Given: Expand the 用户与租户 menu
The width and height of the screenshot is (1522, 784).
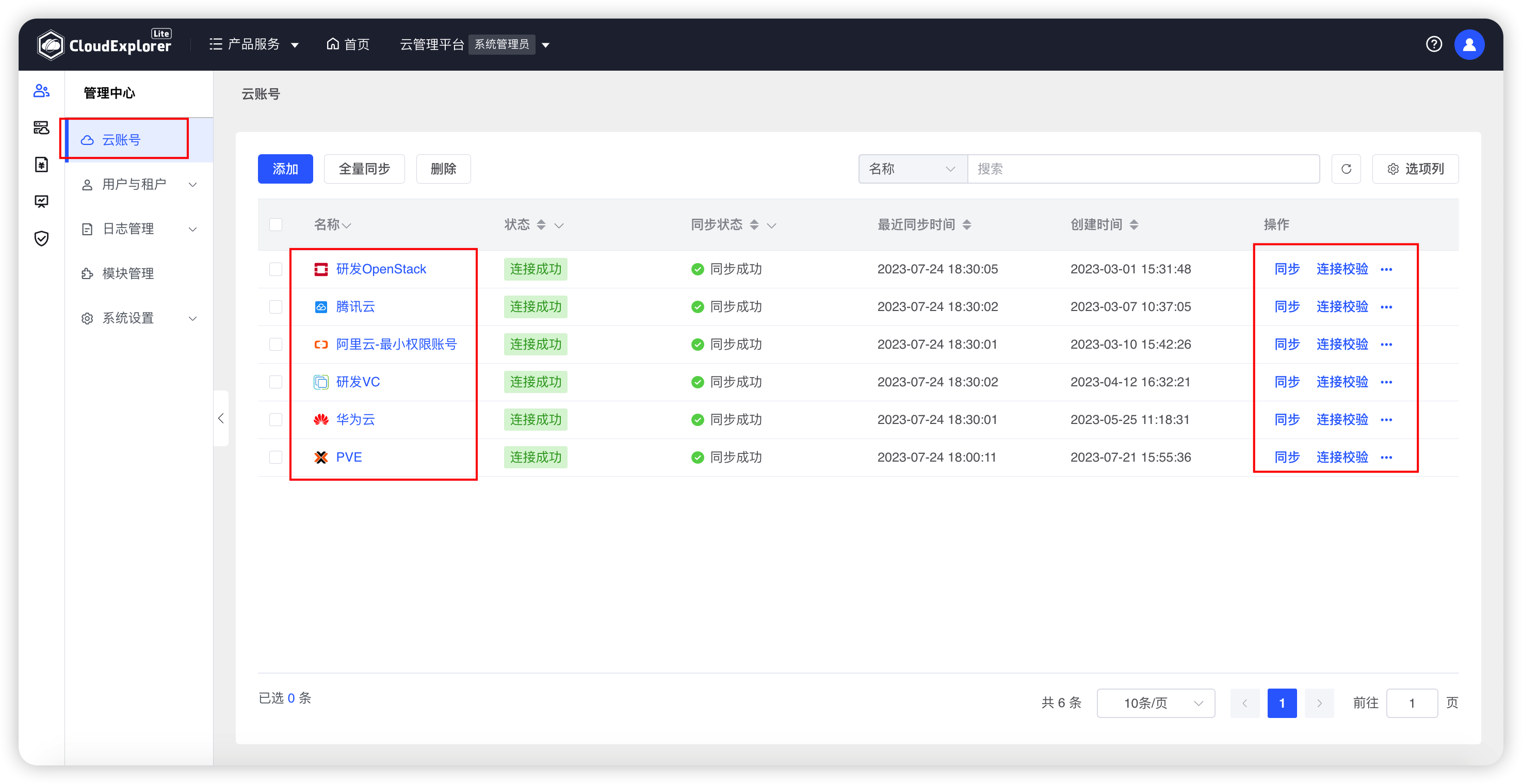Looking at the screenshot, I should pos(139,184).
